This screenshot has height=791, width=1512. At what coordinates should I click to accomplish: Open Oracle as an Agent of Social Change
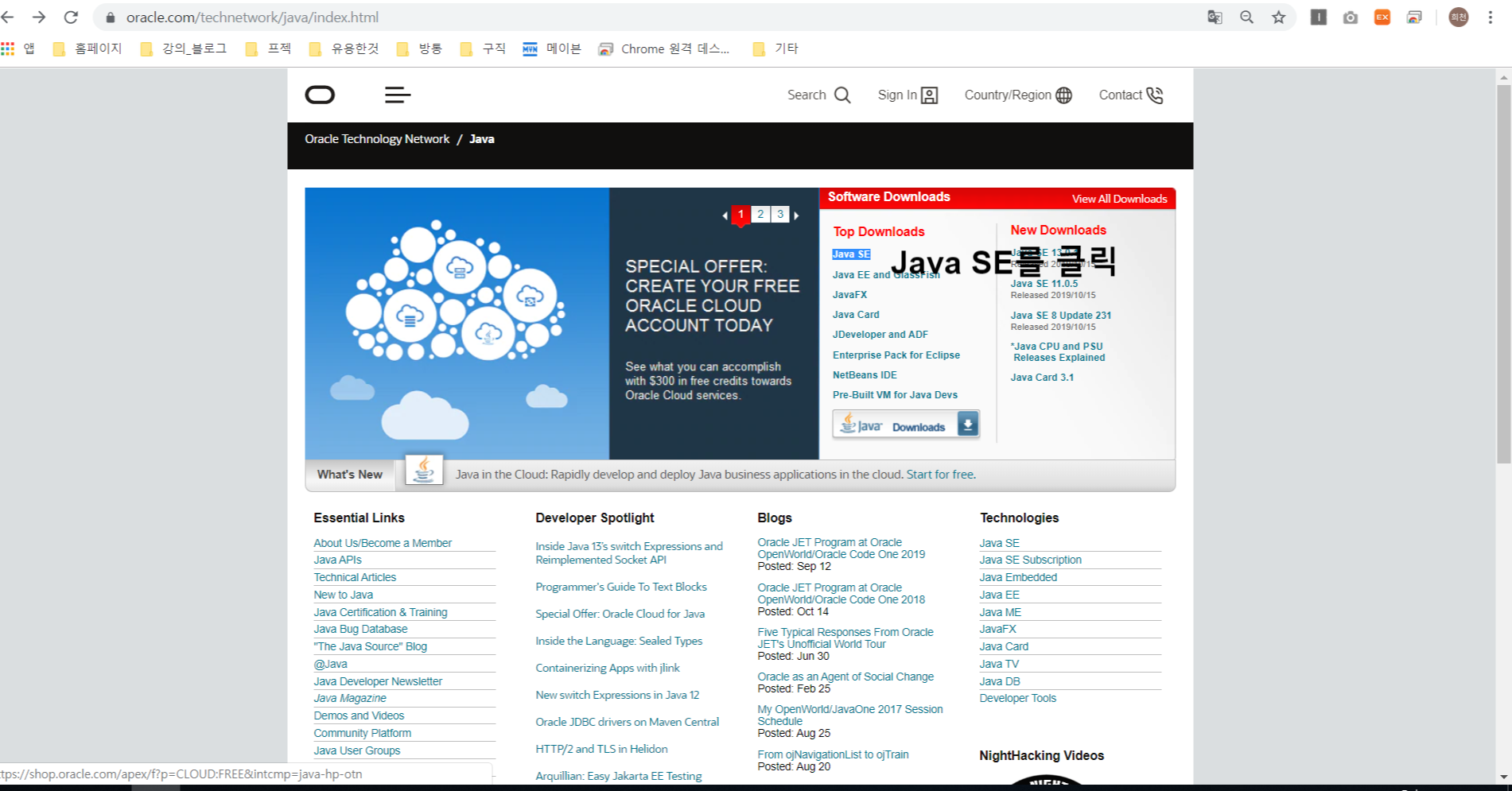tap(845, 677)
